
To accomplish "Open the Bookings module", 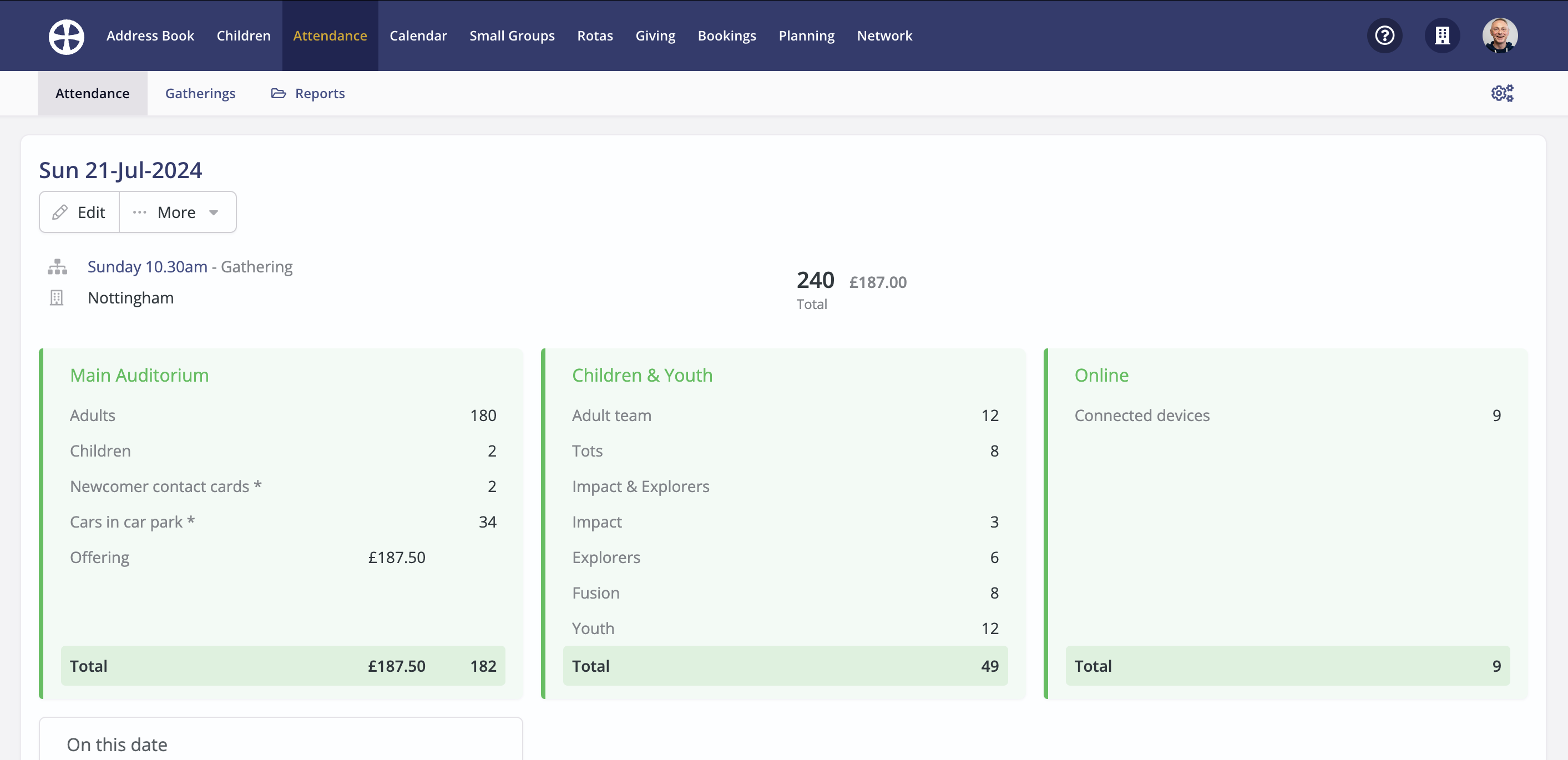I will point(727,36).
